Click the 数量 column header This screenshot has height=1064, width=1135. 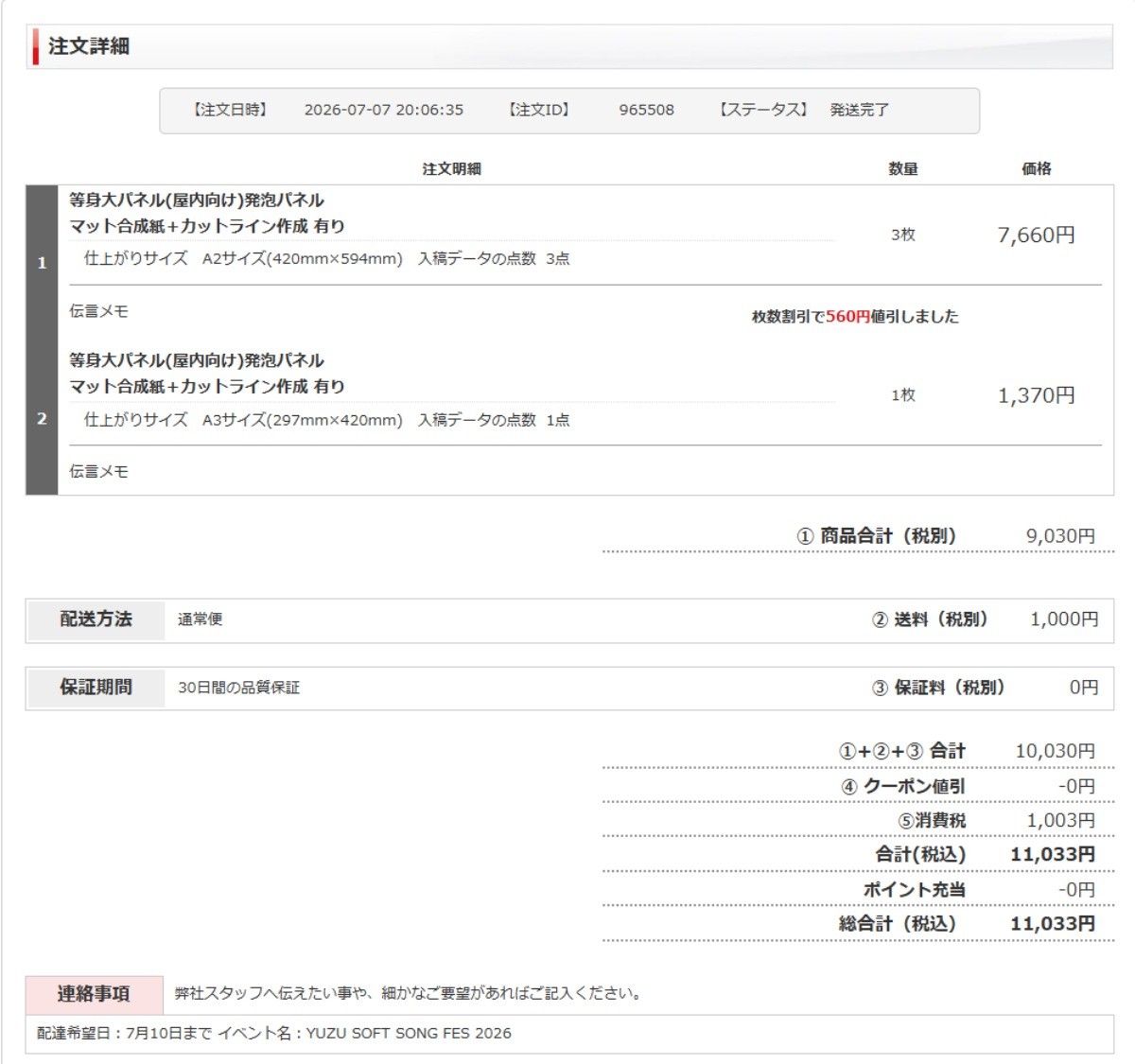coord(903,168)
